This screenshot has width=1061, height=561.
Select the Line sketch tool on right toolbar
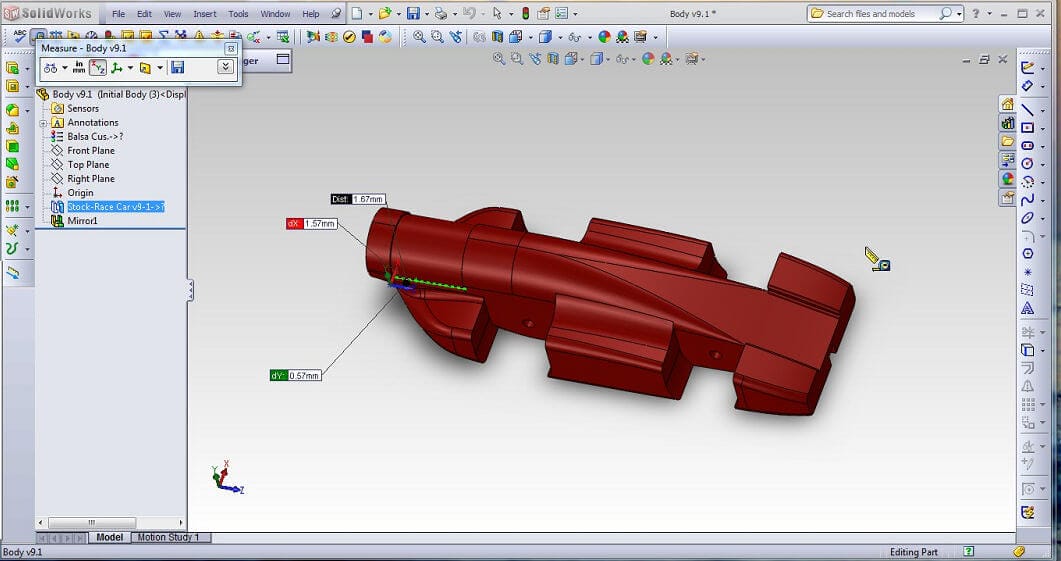click(x=1027, y=109)
